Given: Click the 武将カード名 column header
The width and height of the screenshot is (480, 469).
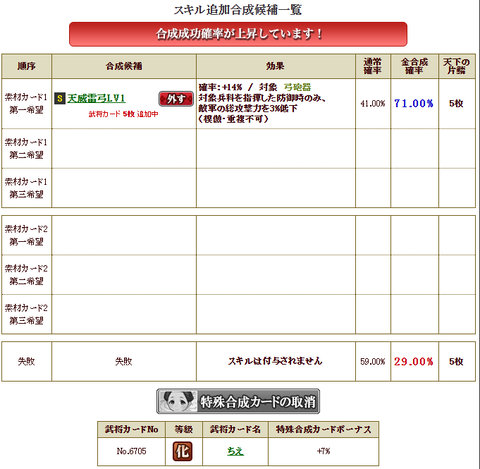Looking at the screenshot, I should tap(235, 429).
